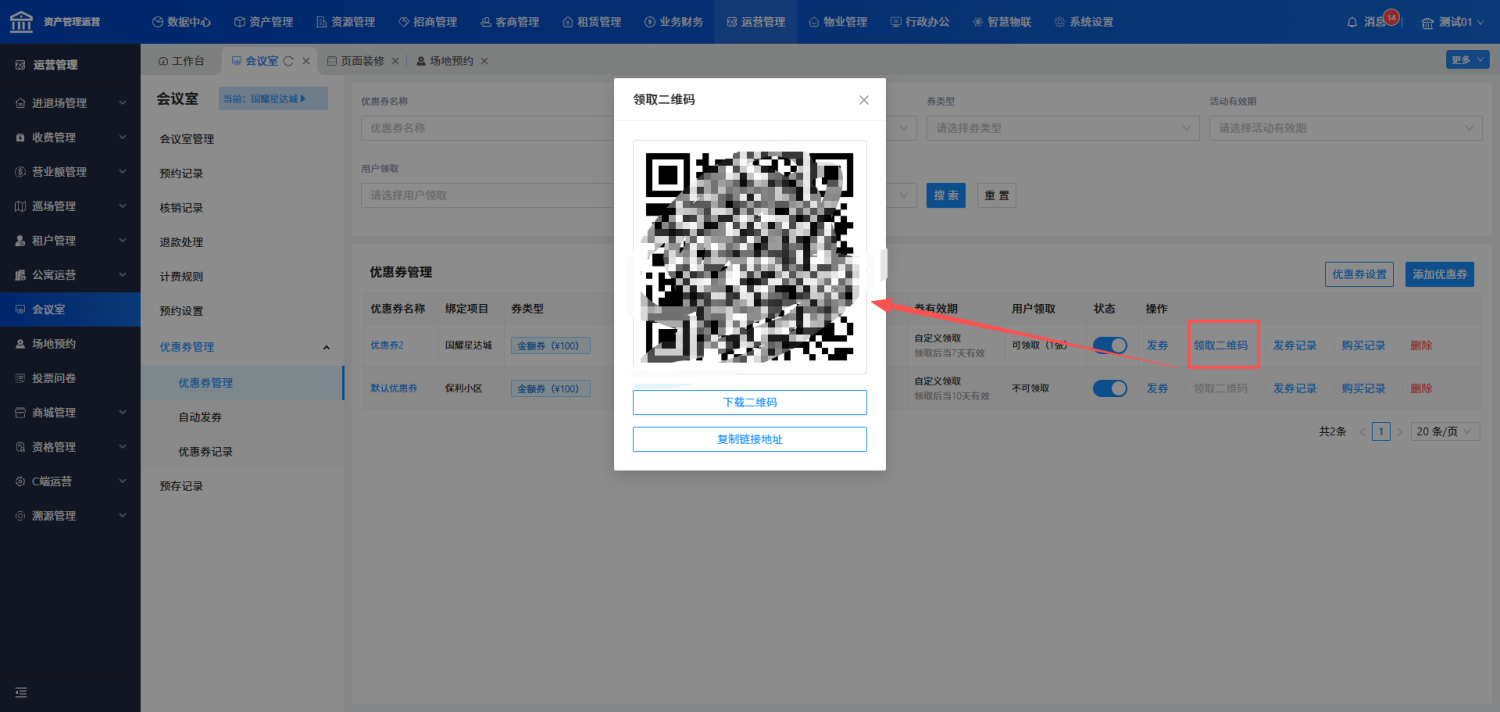The width and height of the screenshot is (1500, 712).
Task: Refresh the 会议室 tab via its reload icon
Action: click(x=288, y=61)
